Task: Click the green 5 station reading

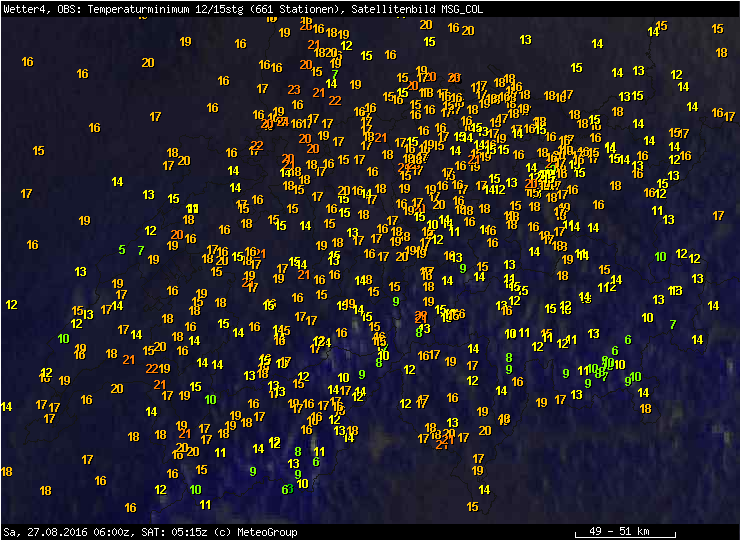Action: 122,250
